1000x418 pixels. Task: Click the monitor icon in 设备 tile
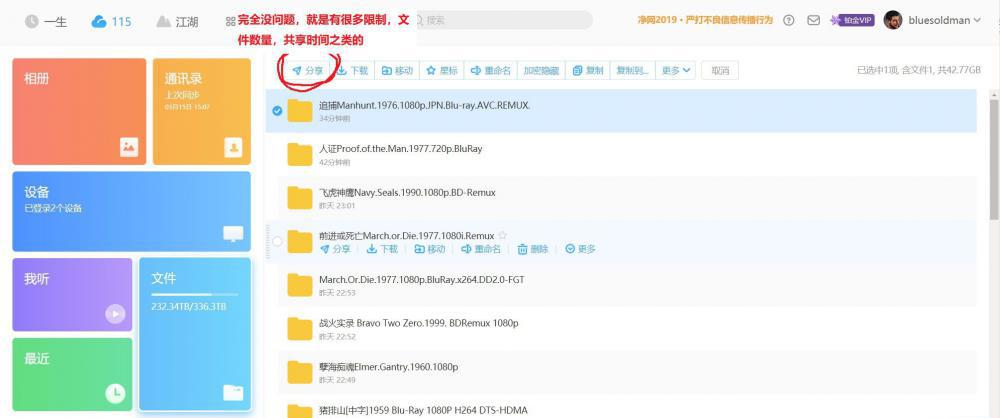233,234
